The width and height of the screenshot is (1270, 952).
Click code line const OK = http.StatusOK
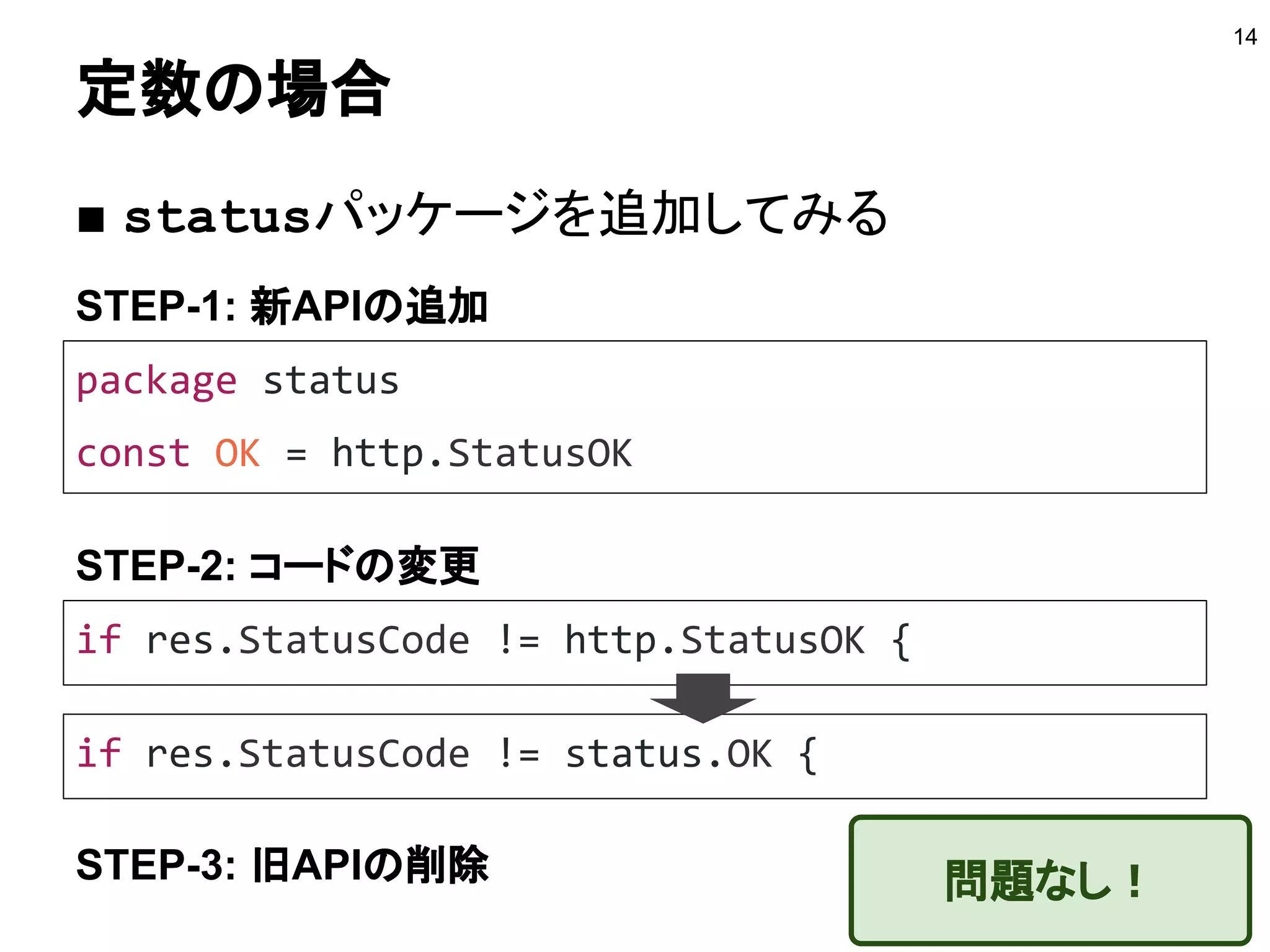(354, 453)
